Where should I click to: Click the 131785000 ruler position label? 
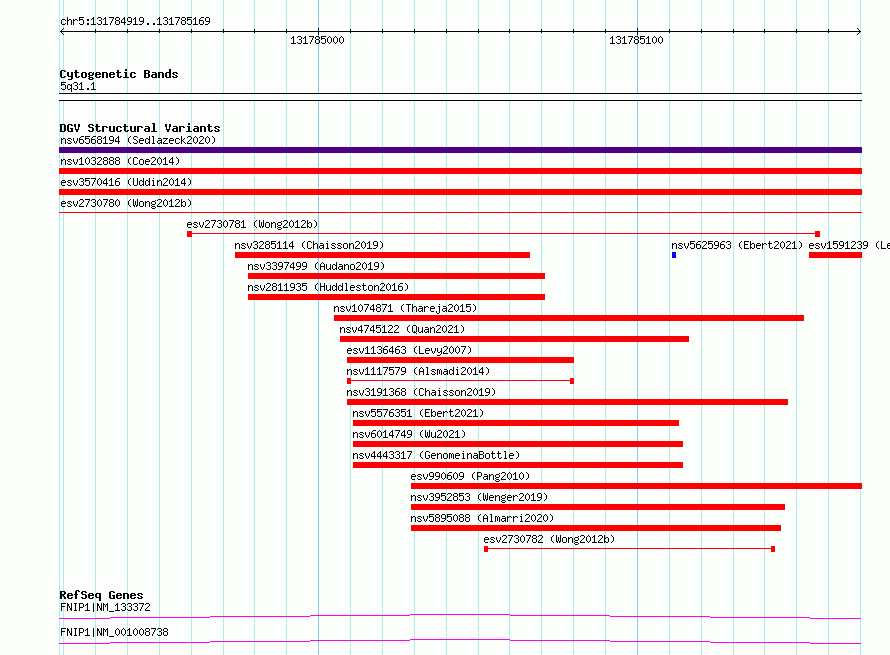point(317,40)
